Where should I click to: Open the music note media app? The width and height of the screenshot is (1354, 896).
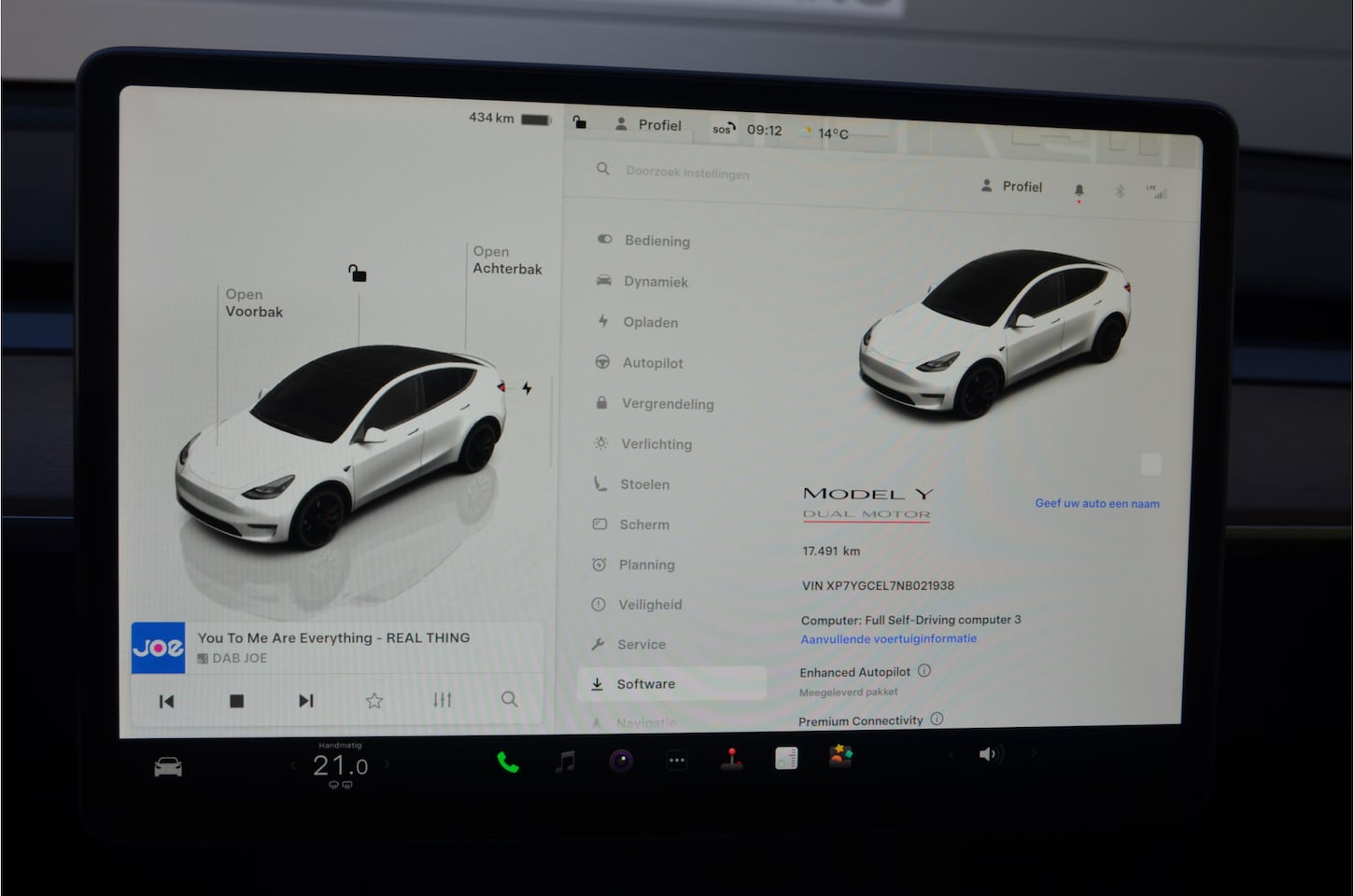[x=565, y=762]
